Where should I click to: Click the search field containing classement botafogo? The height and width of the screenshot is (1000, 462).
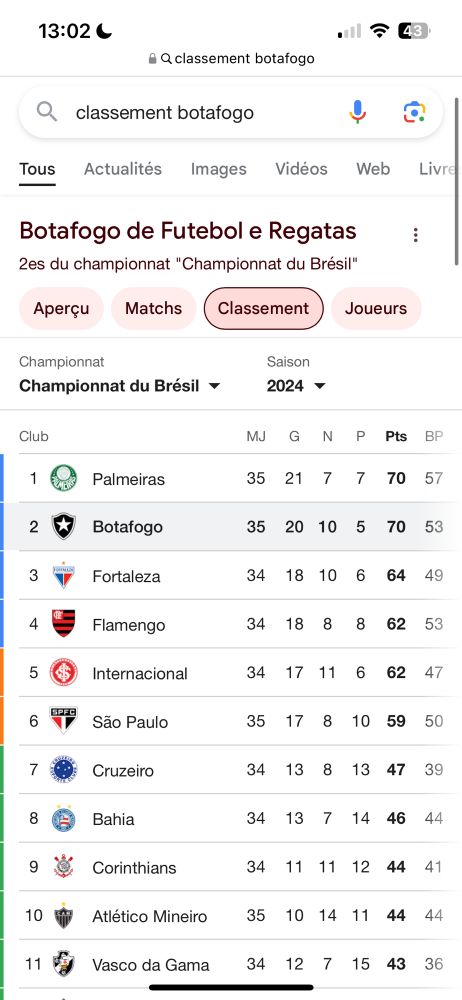point(231,112)
